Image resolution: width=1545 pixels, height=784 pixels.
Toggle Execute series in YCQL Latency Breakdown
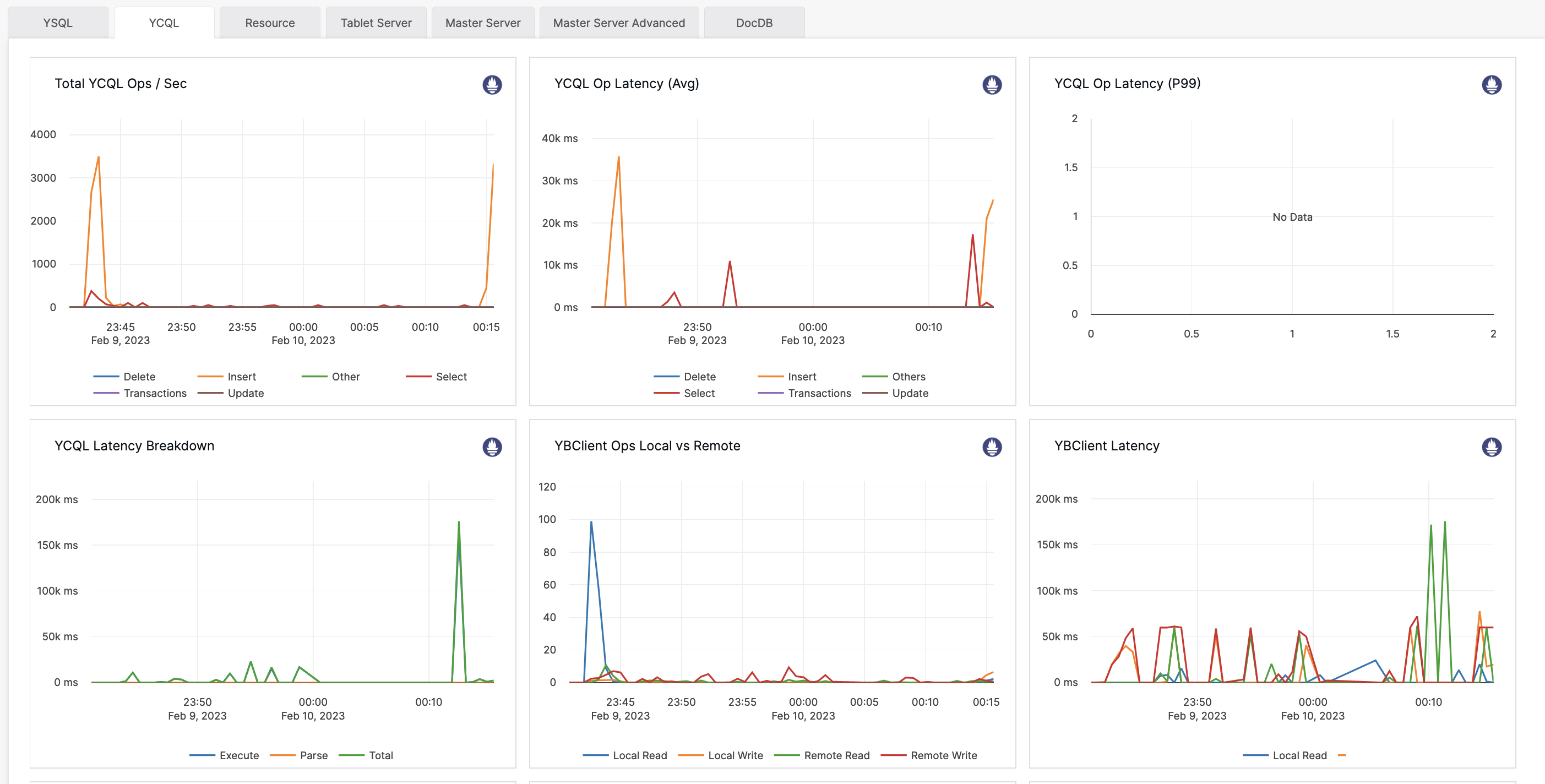[x=224, y=756]
